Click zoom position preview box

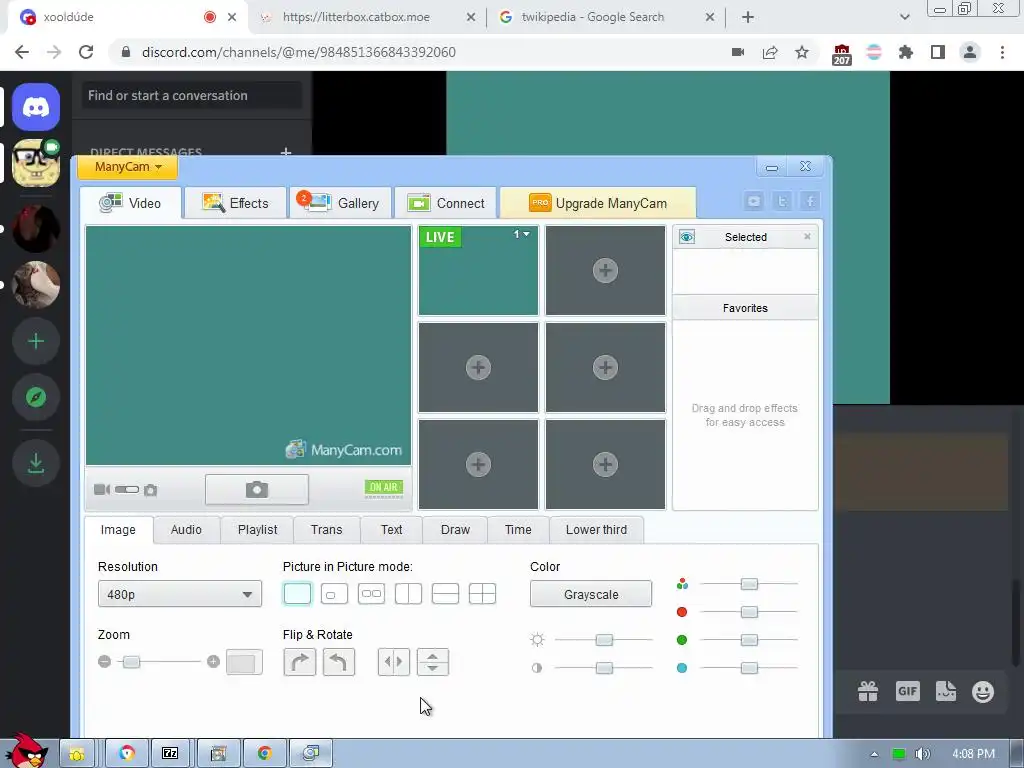click(244, 662)
